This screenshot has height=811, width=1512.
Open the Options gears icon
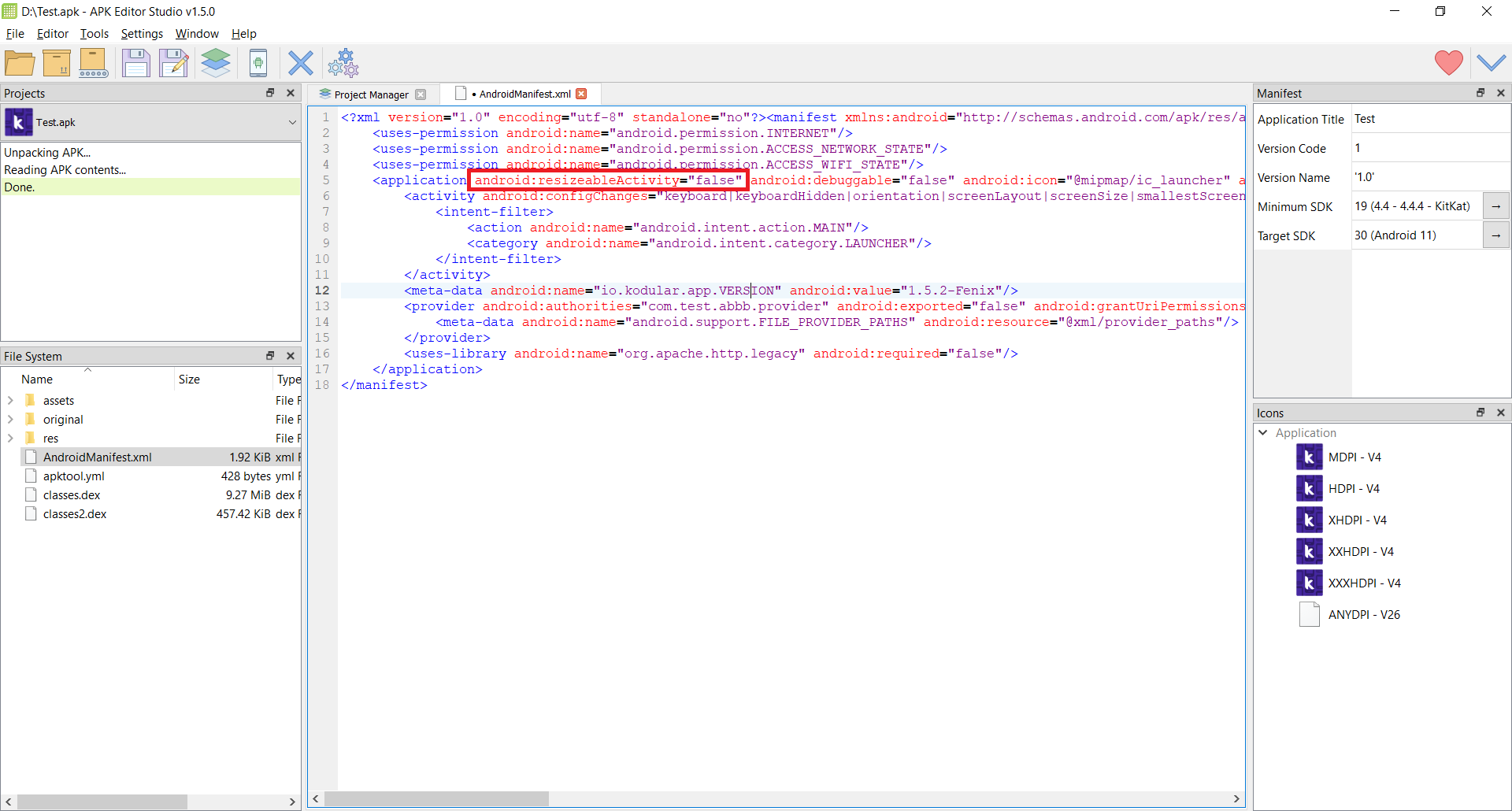pyautogui.click(x=343, y=63)
